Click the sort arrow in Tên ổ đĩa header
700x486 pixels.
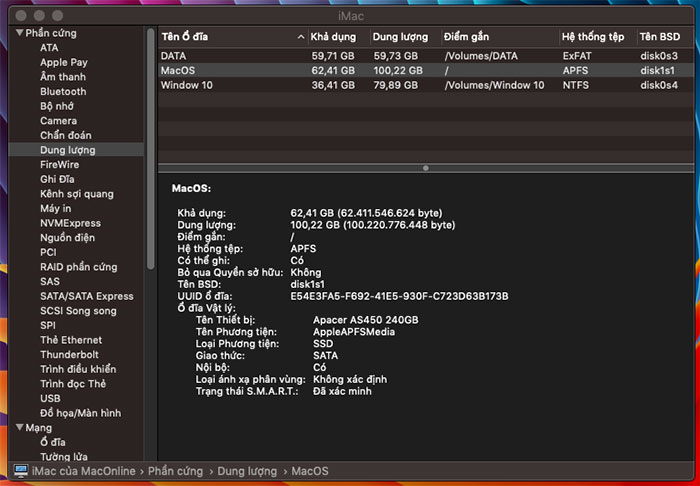coord(301,37)
